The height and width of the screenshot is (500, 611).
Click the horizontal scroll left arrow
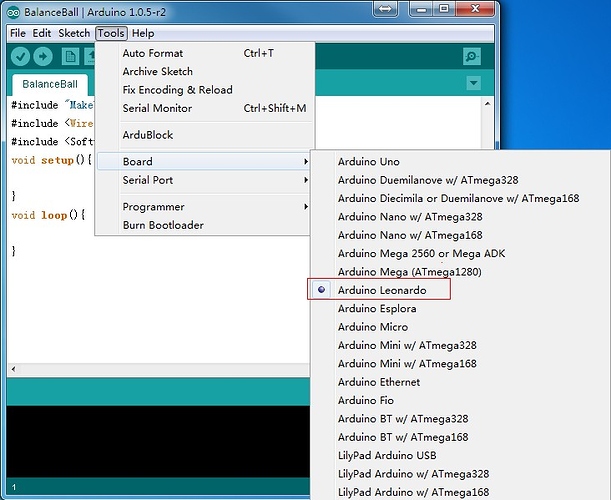(x=14, y=369)
